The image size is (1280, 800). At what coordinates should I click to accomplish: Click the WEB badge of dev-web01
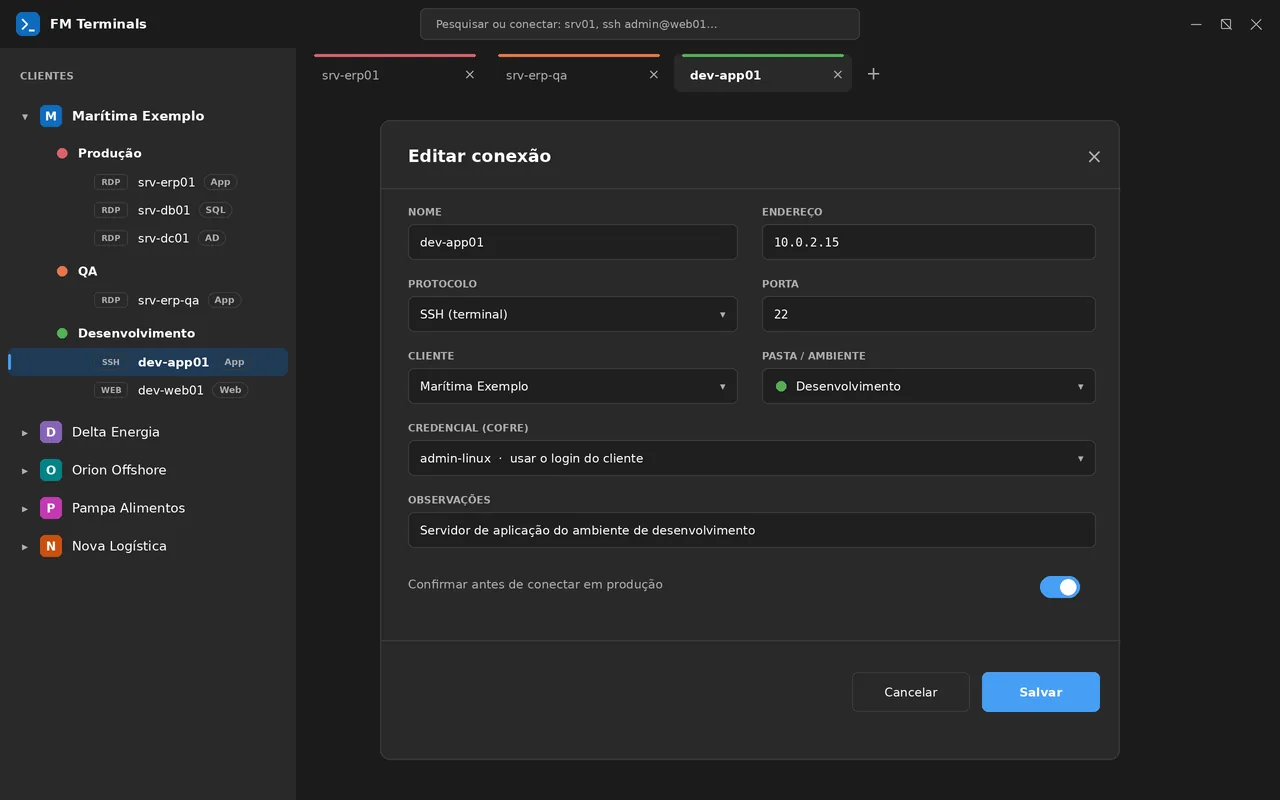tap(111, 390)
